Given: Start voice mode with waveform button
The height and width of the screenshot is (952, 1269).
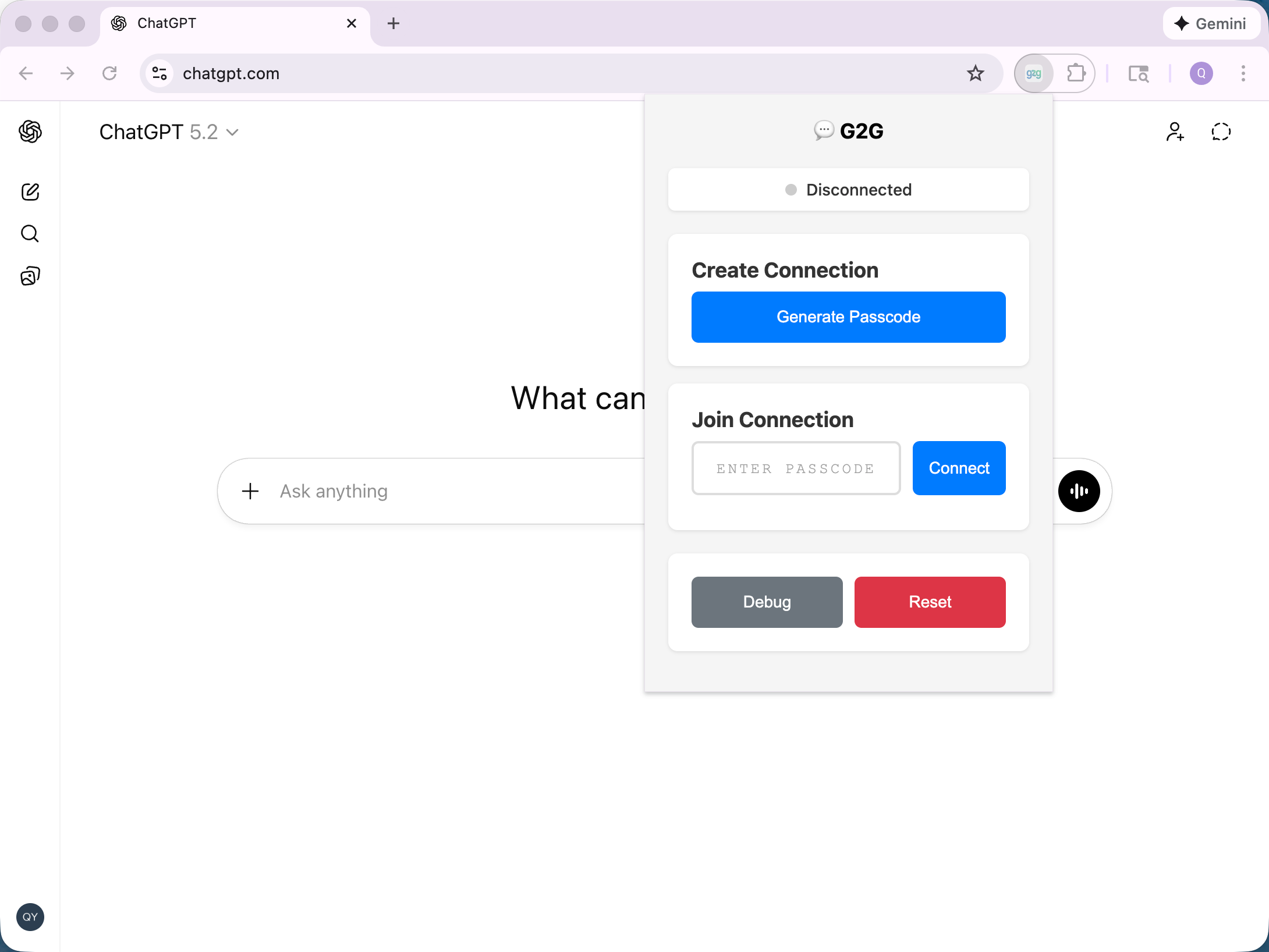Looking at the screenshot, I should tap(1079, 491).
